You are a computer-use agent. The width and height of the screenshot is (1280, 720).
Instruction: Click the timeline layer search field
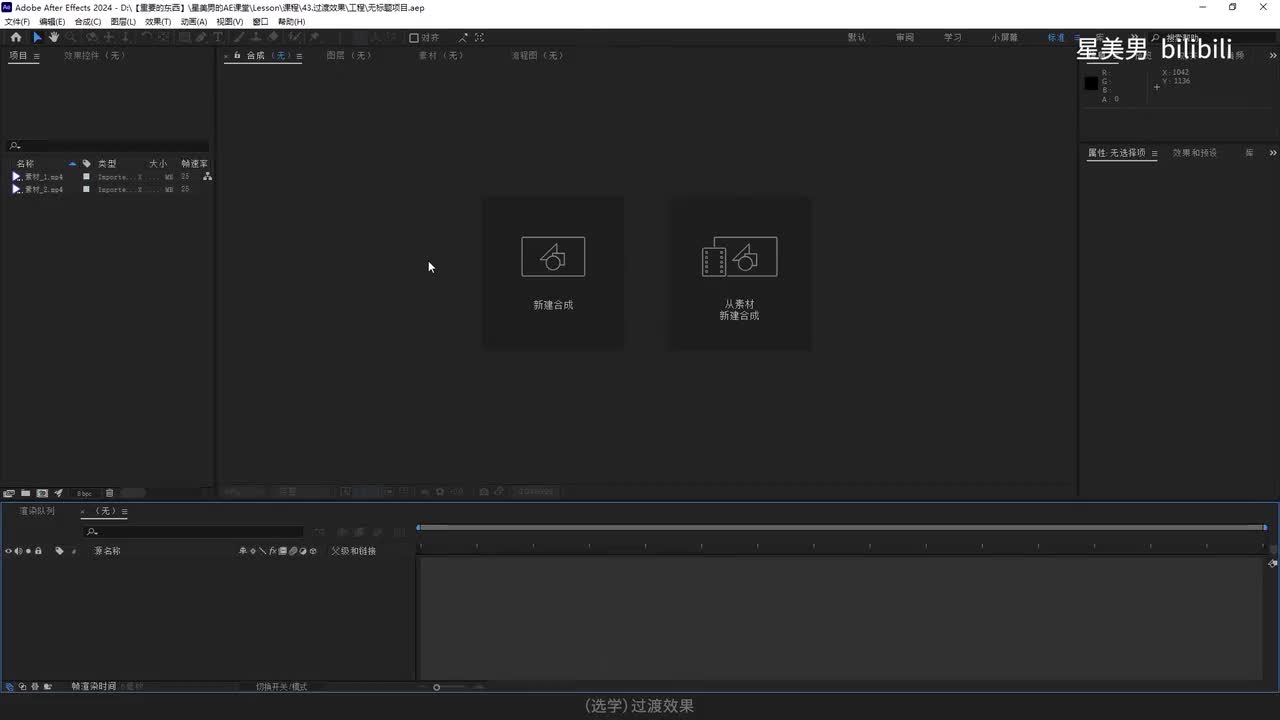tap(193, 532)
